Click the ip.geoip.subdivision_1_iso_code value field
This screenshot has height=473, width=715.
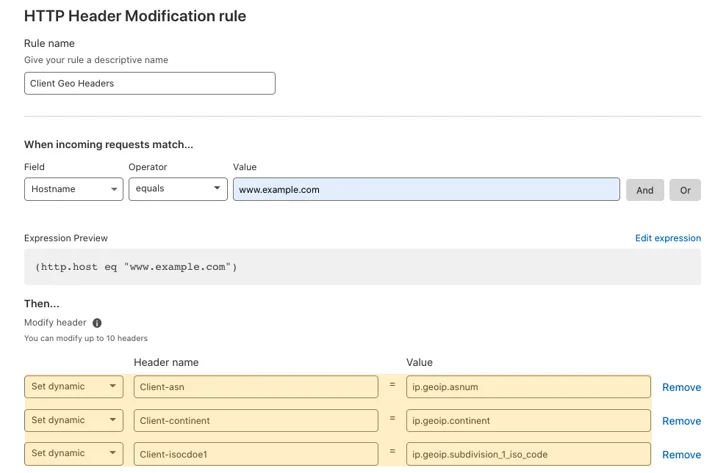(x=528, y=454)
